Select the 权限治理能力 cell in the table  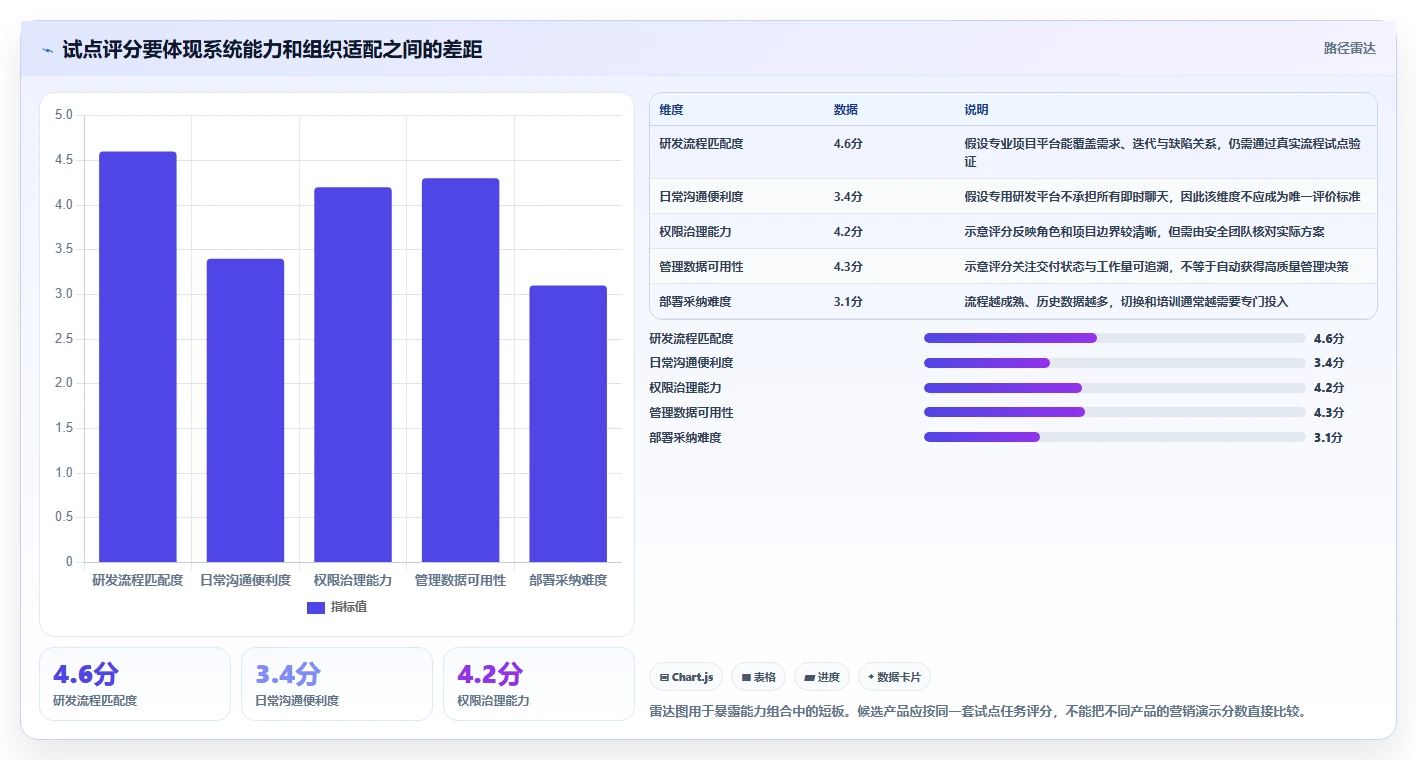point(696,232)
